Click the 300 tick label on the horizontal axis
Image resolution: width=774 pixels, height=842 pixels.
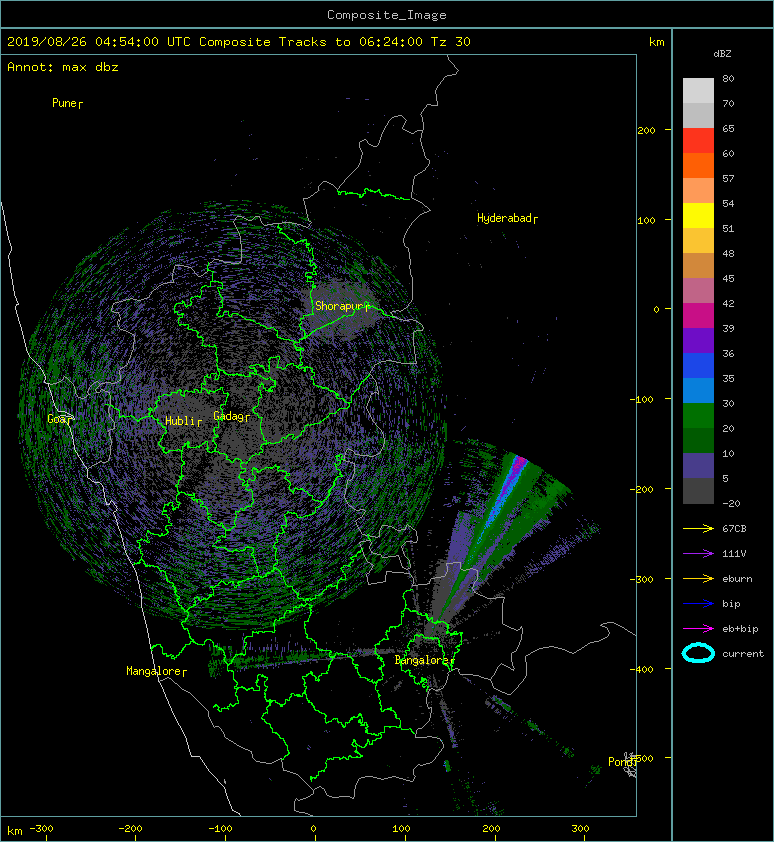pos(580,829)
